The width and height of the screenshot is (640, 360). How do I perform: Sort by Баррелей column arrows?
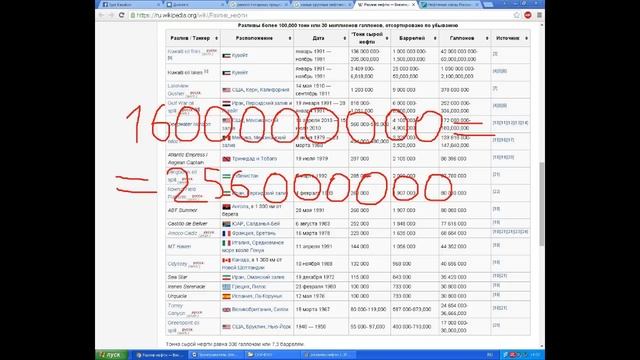pyautogui.click(x=435, y=38)
